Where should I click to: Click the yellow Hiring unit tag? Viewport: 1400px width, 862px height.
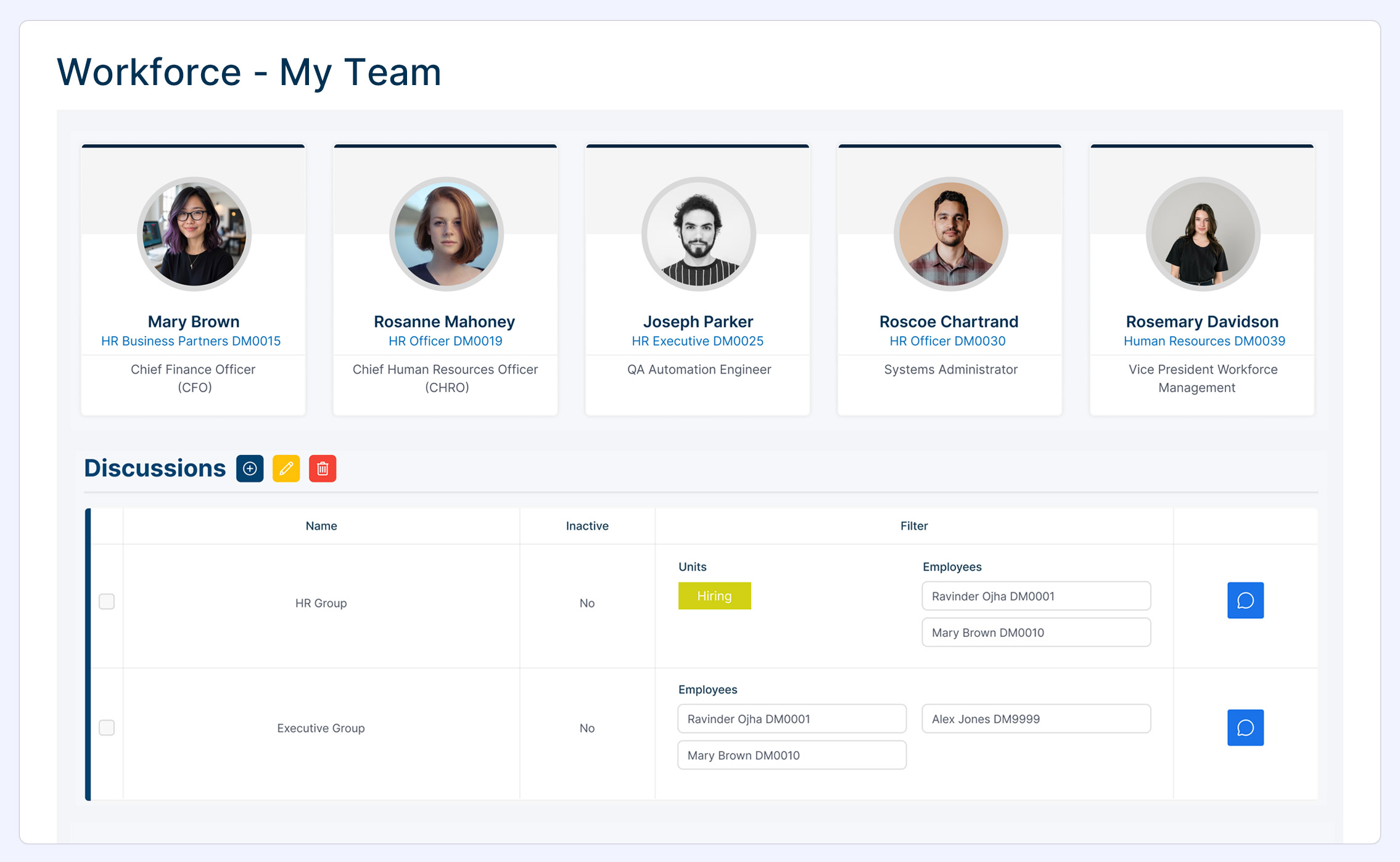point(714,596)
